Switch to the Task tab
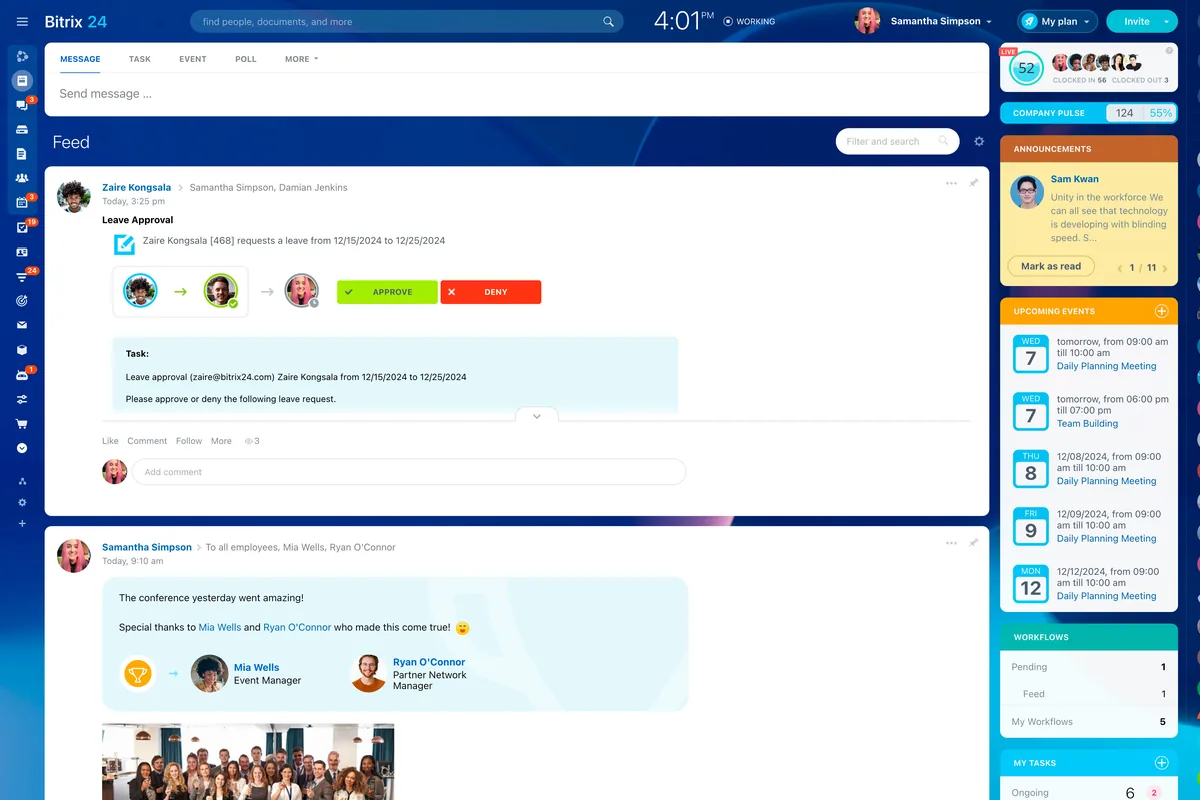 coord(140,59)
